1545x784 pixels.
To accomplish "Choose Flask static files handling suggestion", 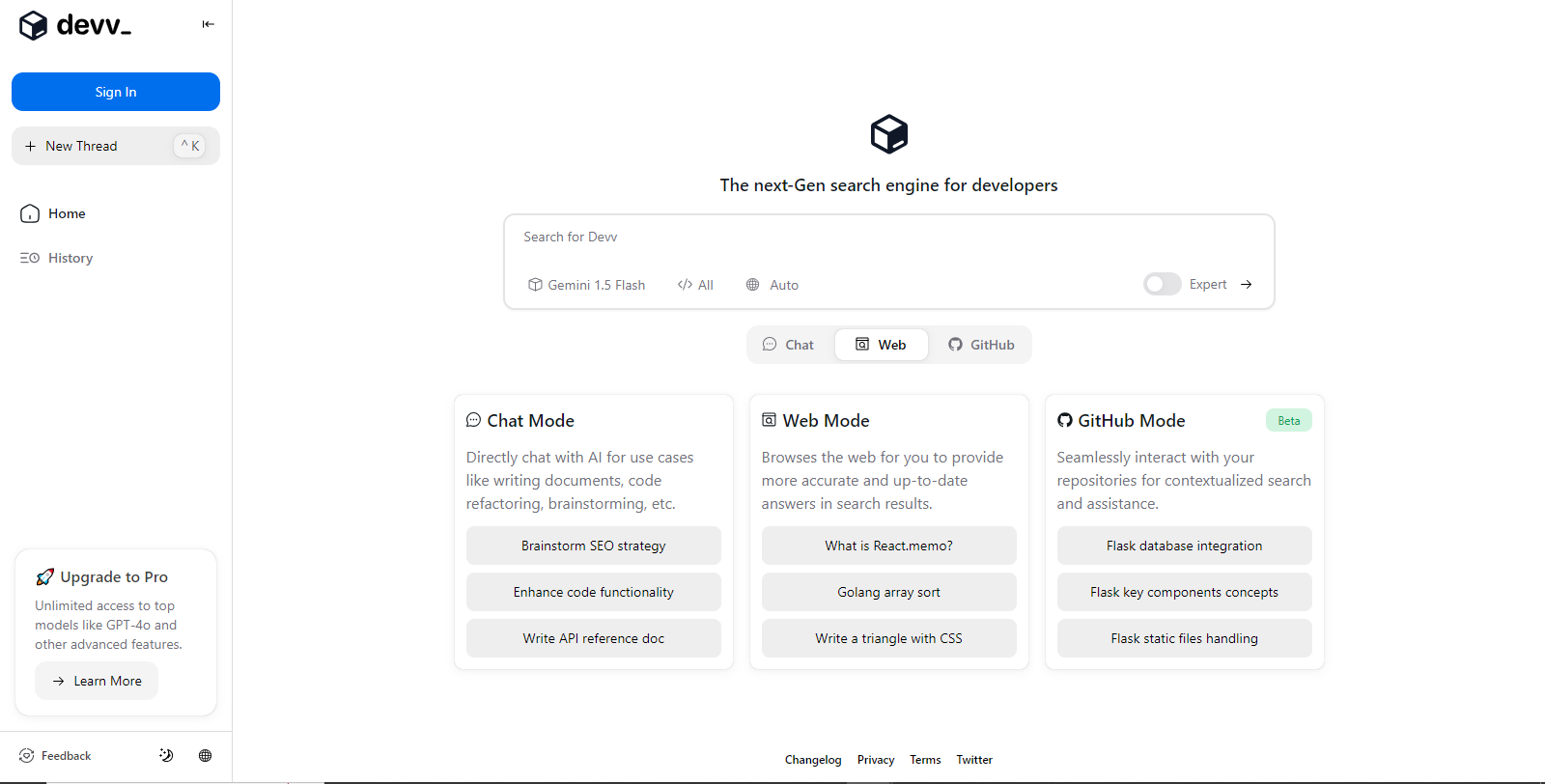I will click(1185, 638).
